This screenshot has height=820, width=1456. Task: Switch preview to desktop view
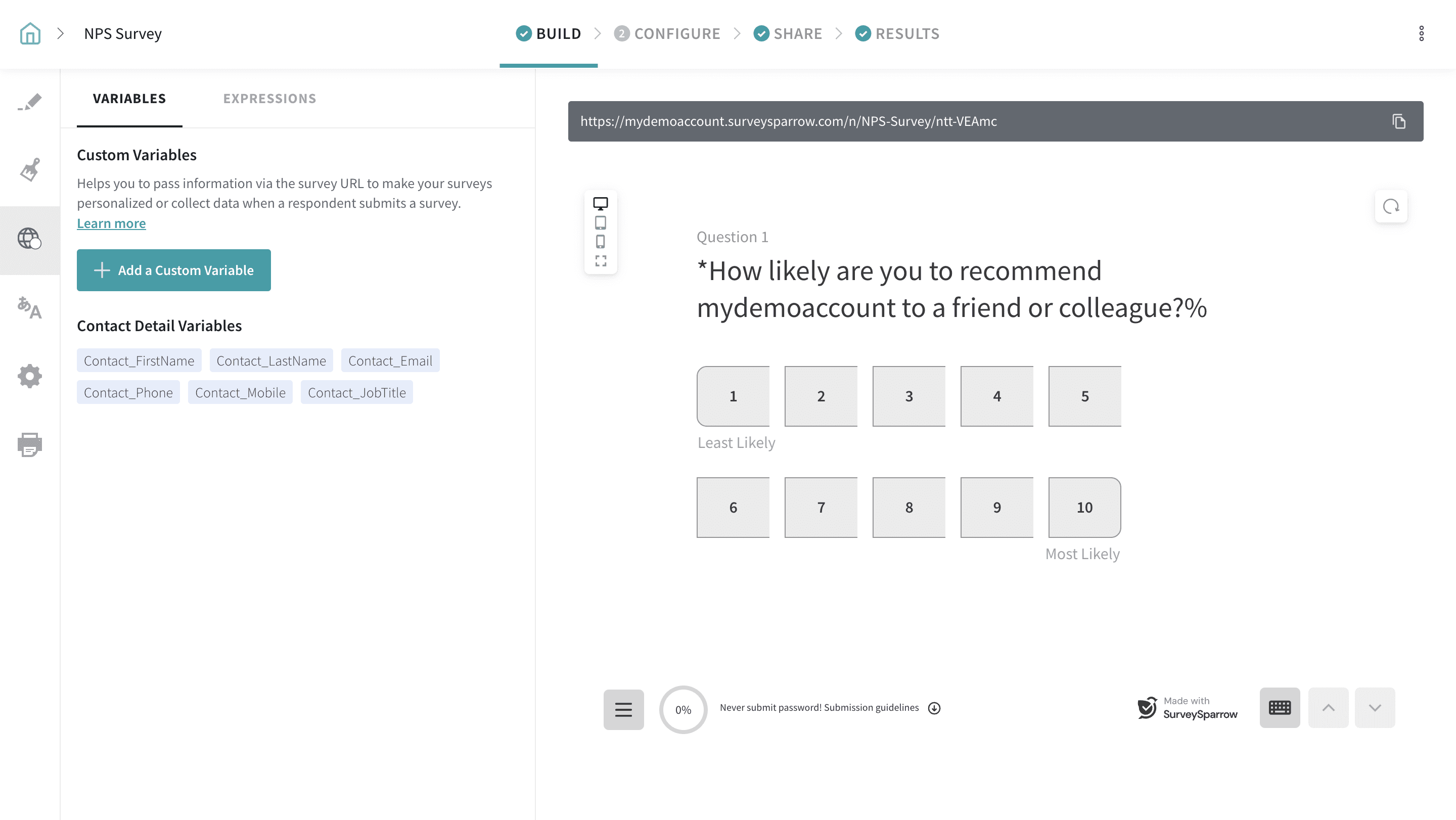[x=600, y=203]
